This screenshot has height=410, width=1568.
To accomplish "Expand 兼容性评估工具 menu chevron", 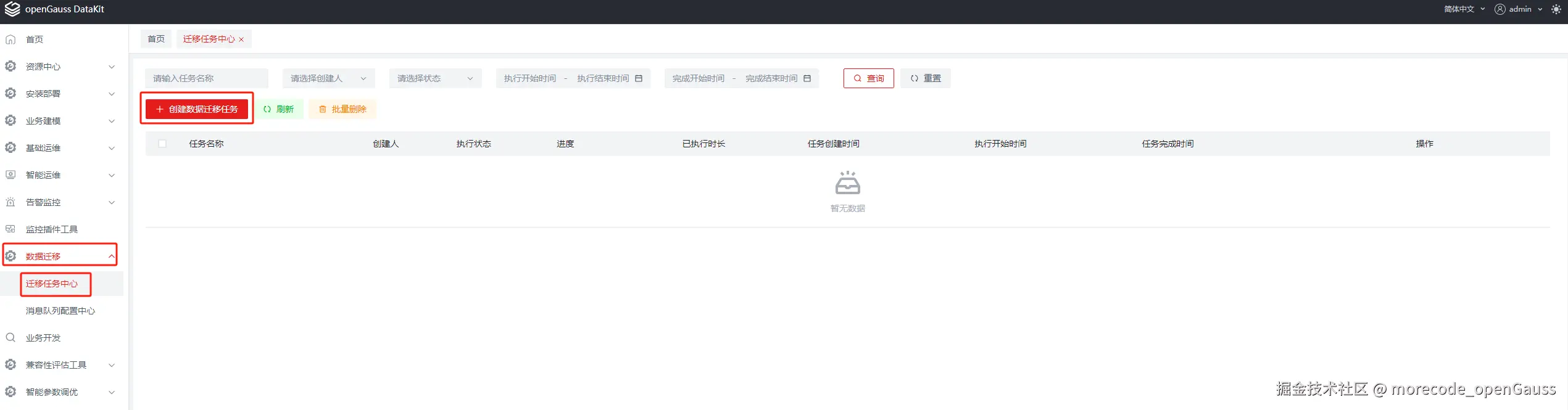I will pos(112,365).
